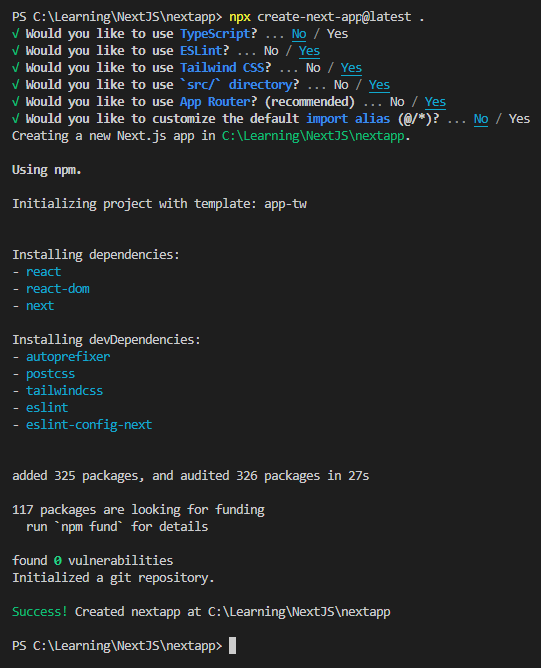
Task: Click the 'eslint-config-next' devDependency
Action: (x=89, y=425)
